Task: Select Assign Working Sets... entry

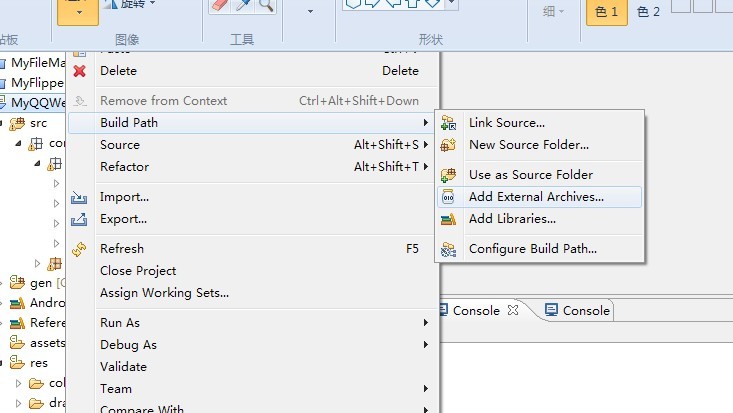Action: [253, 293]
